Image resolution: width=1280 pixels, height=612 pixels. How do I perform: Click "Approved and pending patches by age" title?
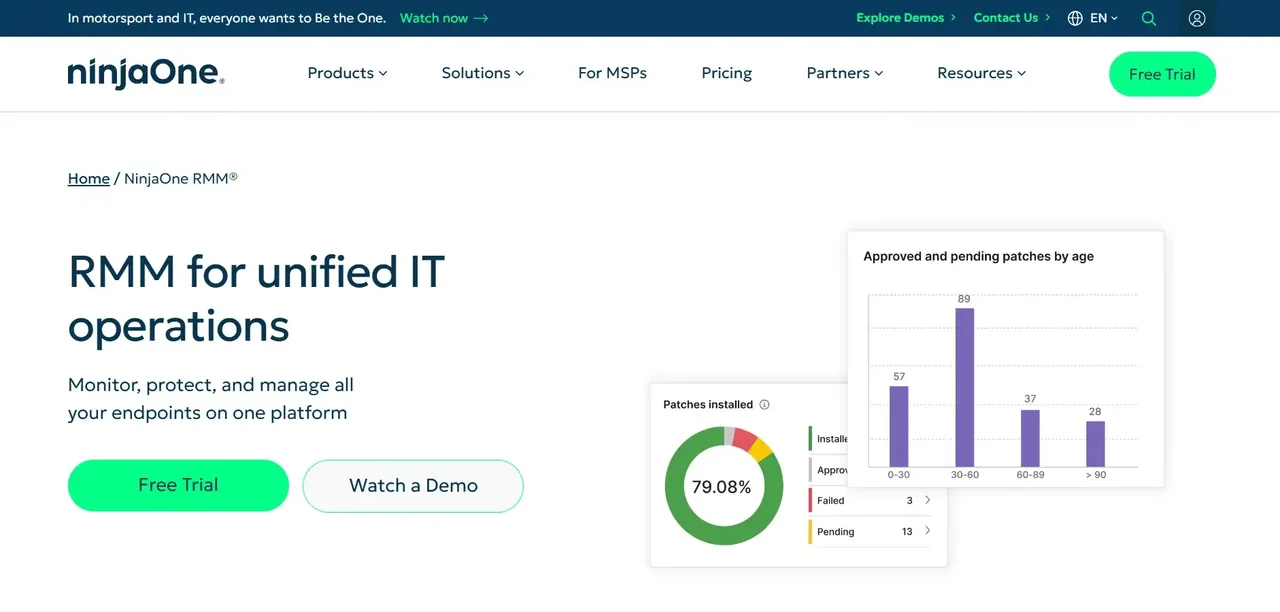click(x=979, y=256)
